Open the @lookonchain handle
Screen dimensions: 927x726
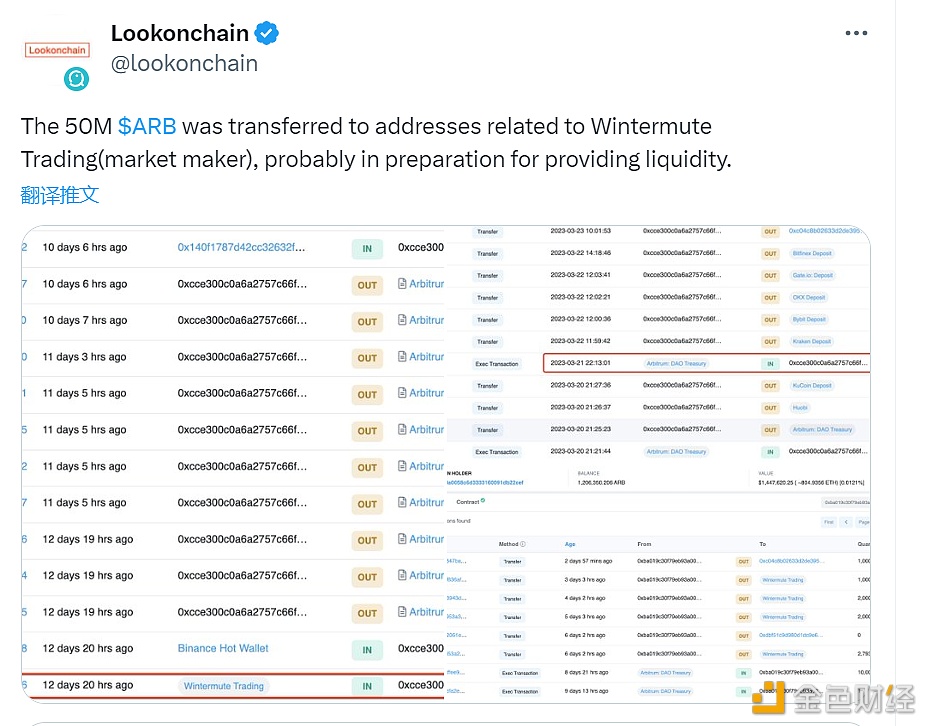[x=184, y=63]
